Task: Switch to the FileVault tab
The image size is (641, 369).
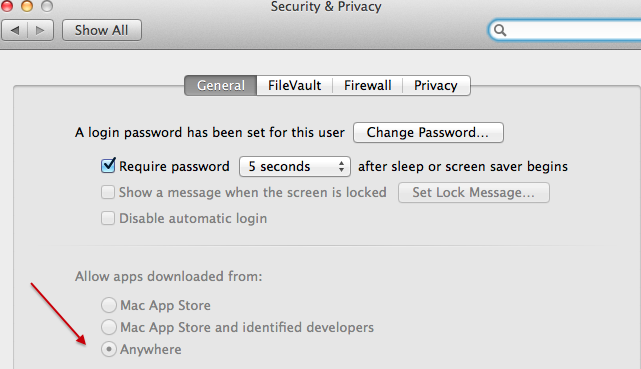Action: (x=294, y=85)
